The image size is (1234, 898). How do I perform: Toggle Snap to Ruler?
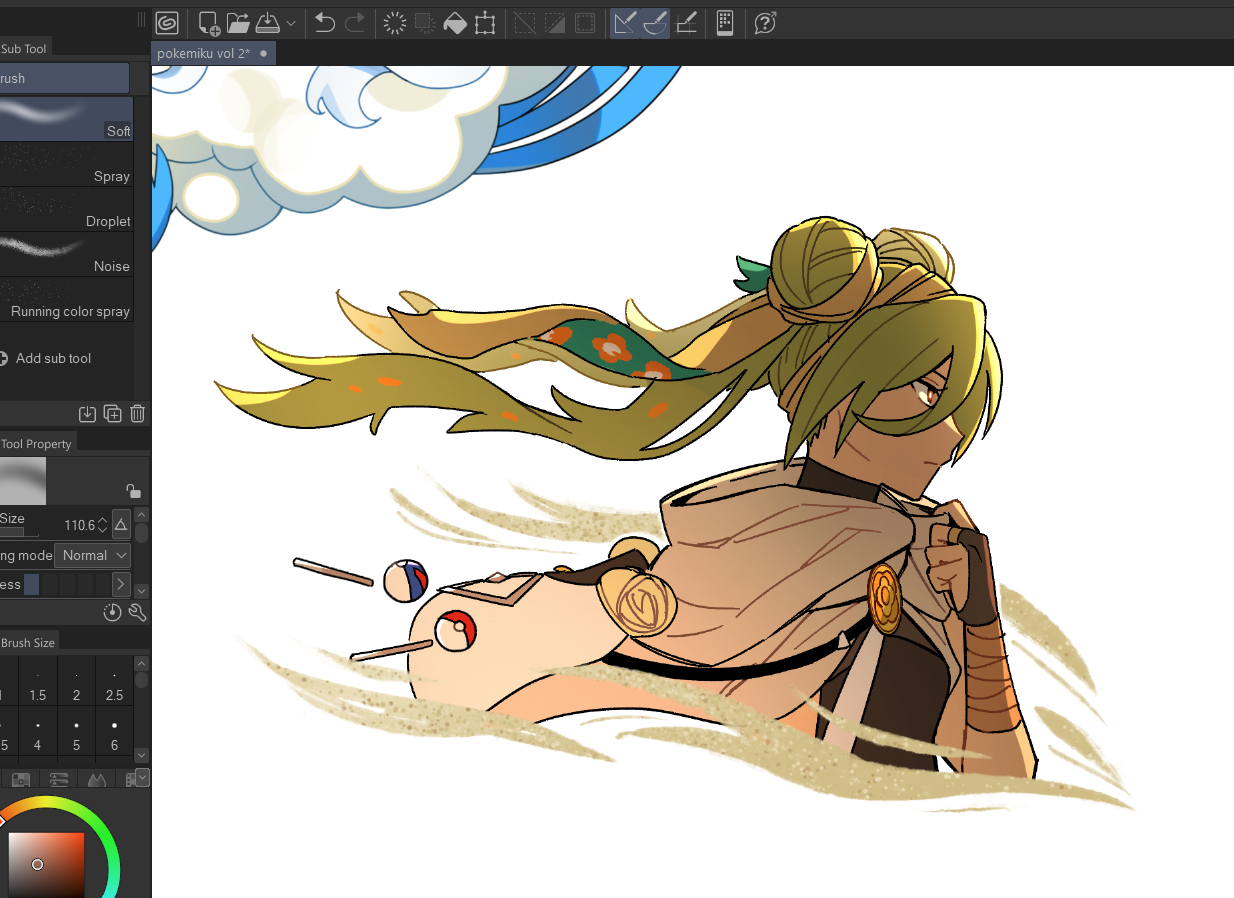tap(625, 23)
